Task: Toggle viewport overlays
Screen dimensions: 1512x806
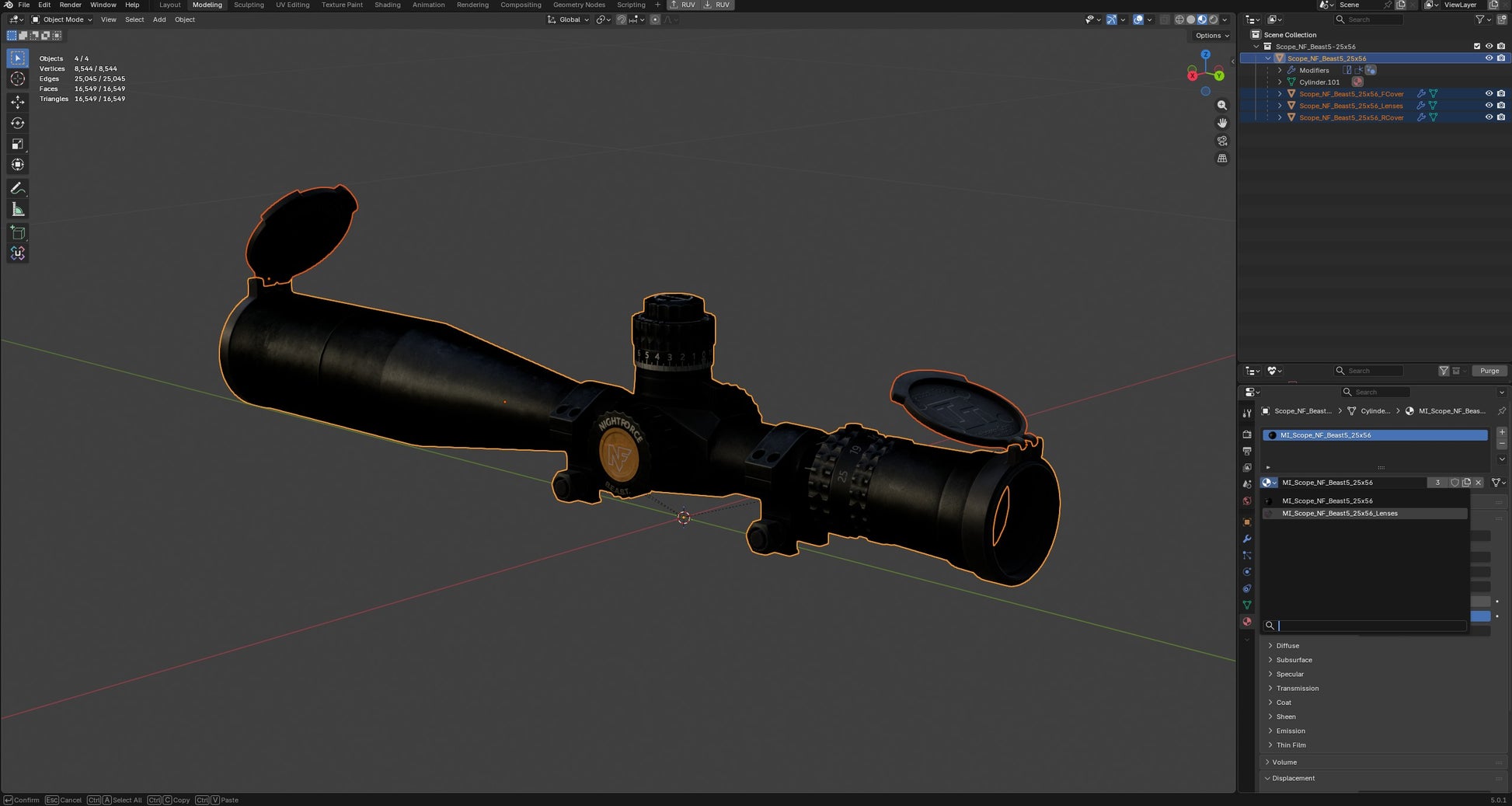Action: (1138, 19)
